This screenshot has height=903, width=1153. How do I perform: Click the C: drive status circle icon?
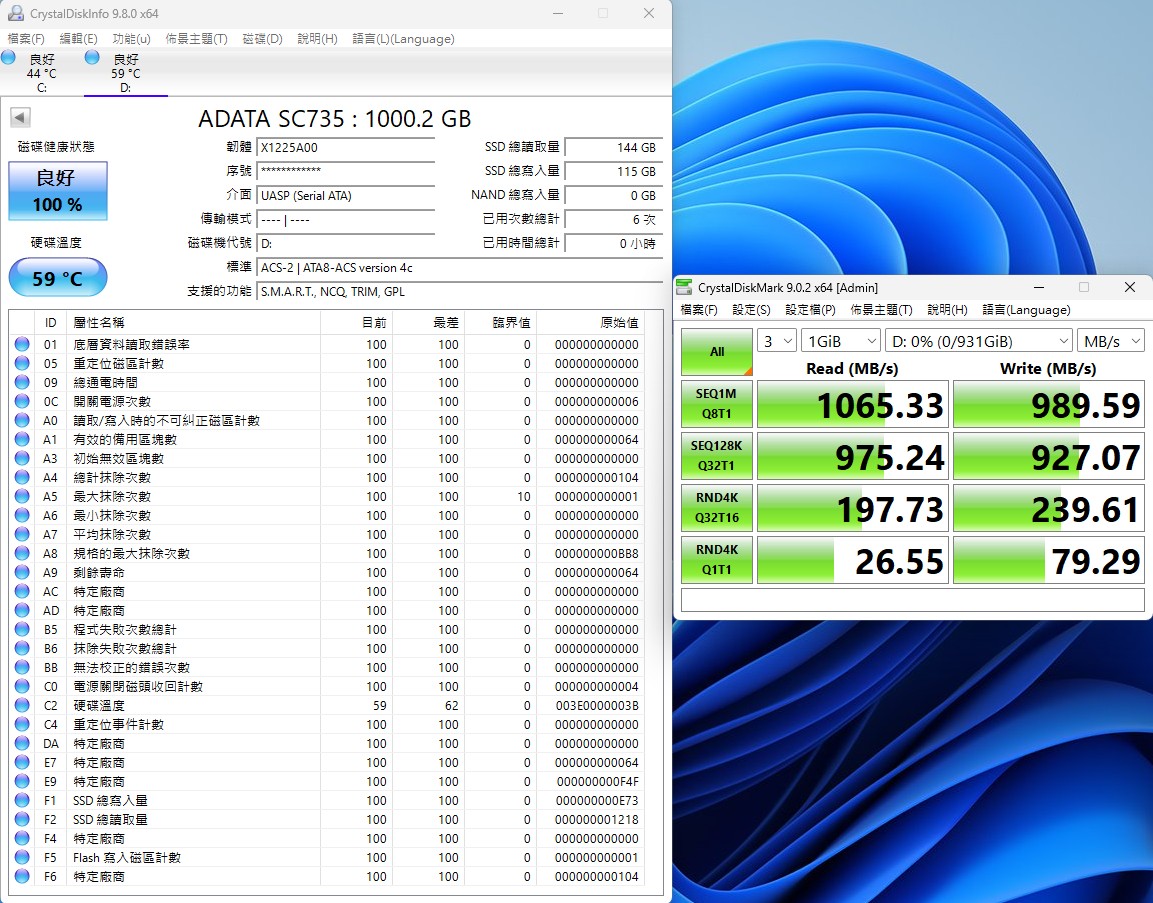9,57
